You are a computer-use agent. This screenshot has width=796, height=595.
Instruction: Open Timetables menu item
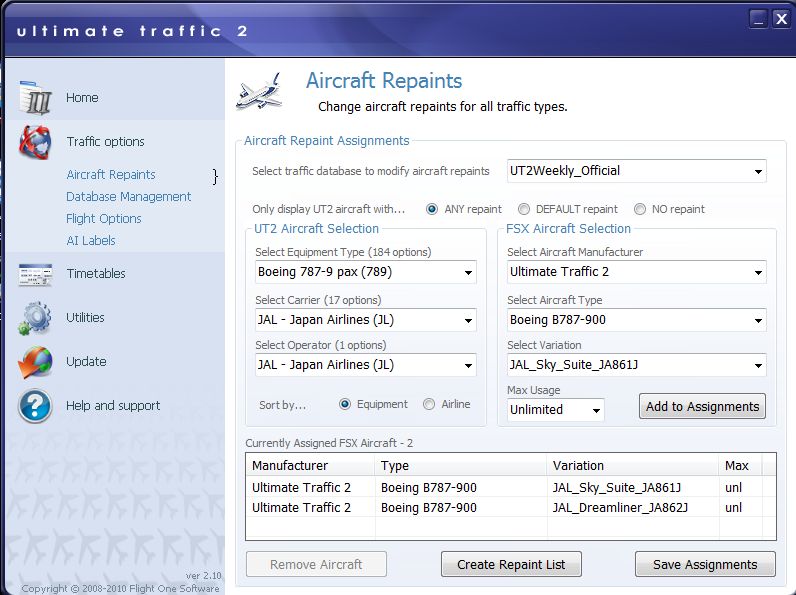[96, 274]
